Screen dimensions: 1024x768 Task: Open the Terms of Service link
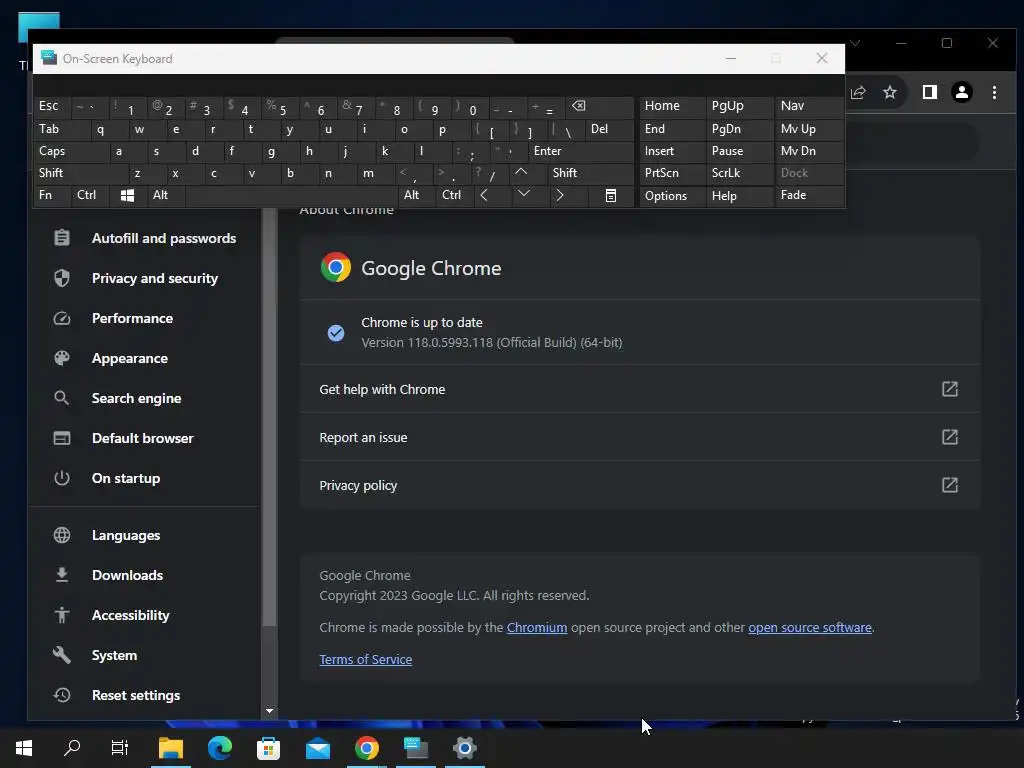click(x=366, y=660)
